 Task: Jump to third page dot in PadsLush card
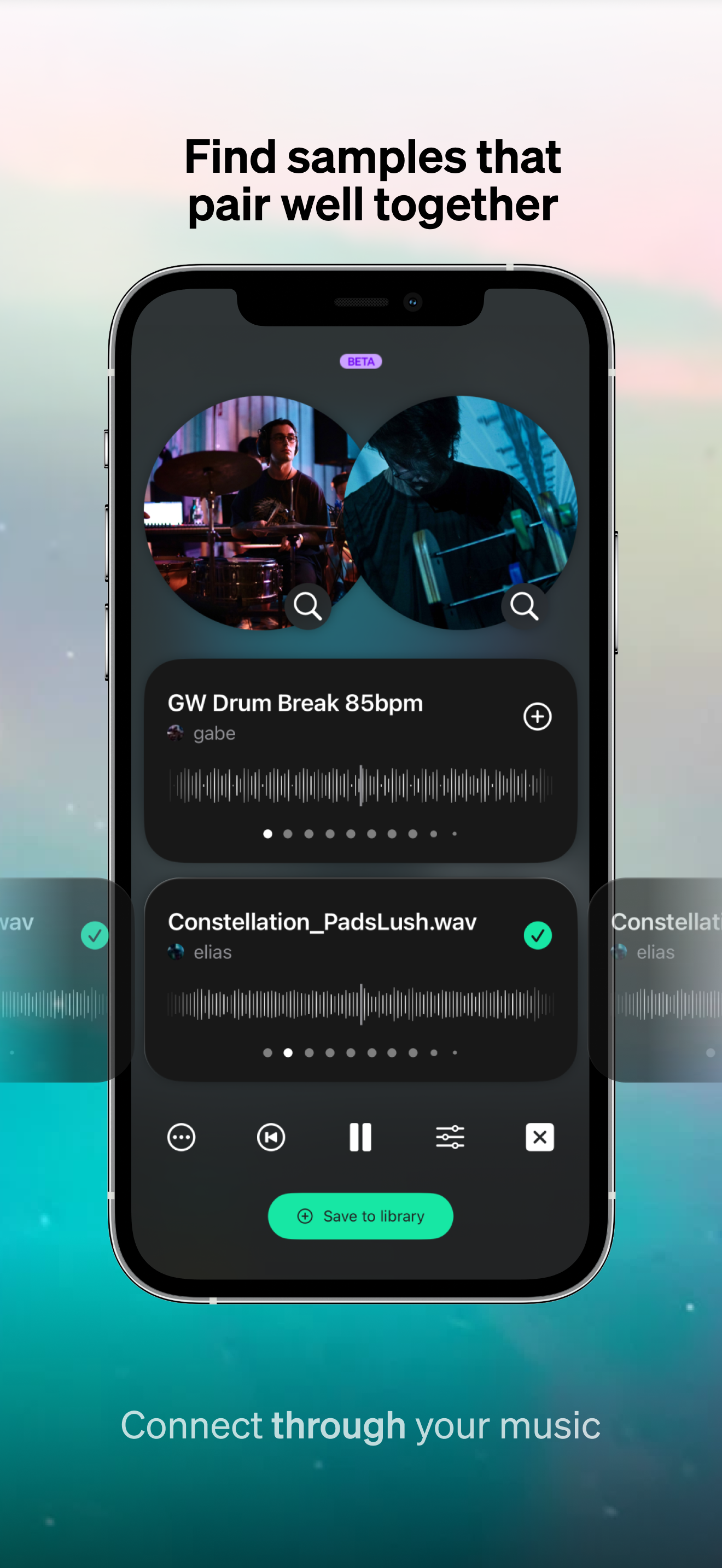309,1052
